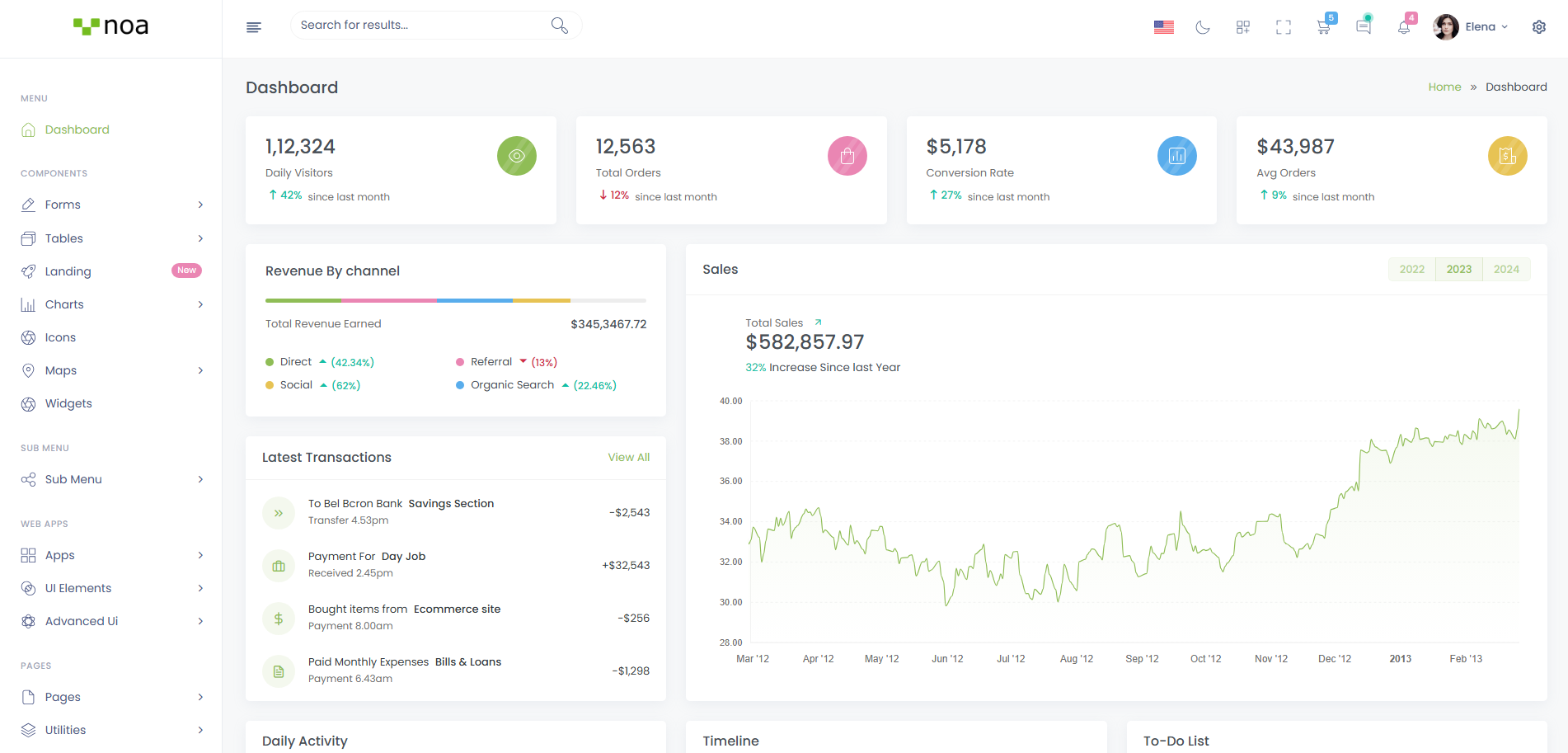Click Elena's avatar picture
1568x753 pixels.
1446,27
